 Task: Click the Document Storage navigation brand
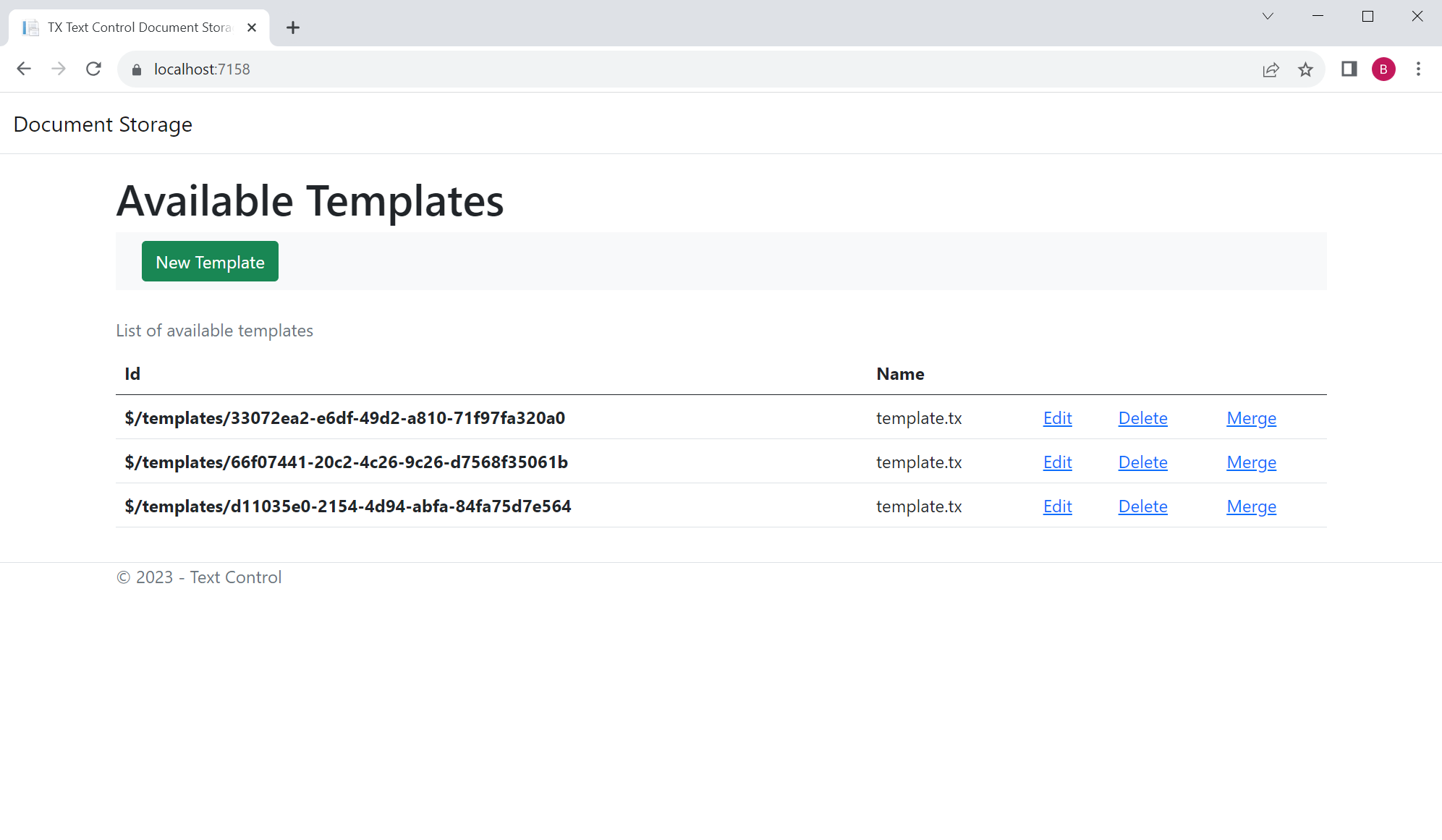point(103,124)
